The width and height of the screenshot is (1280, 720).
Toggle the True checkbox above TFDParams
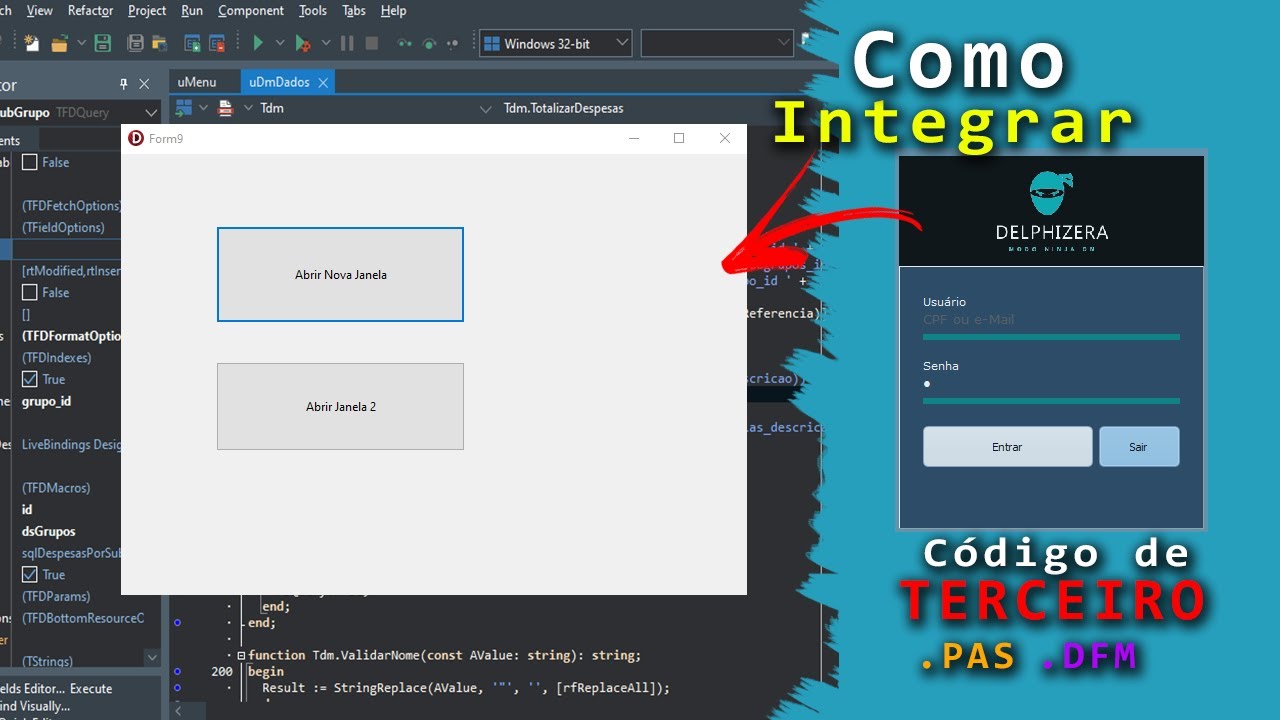(x=30, y=575)
